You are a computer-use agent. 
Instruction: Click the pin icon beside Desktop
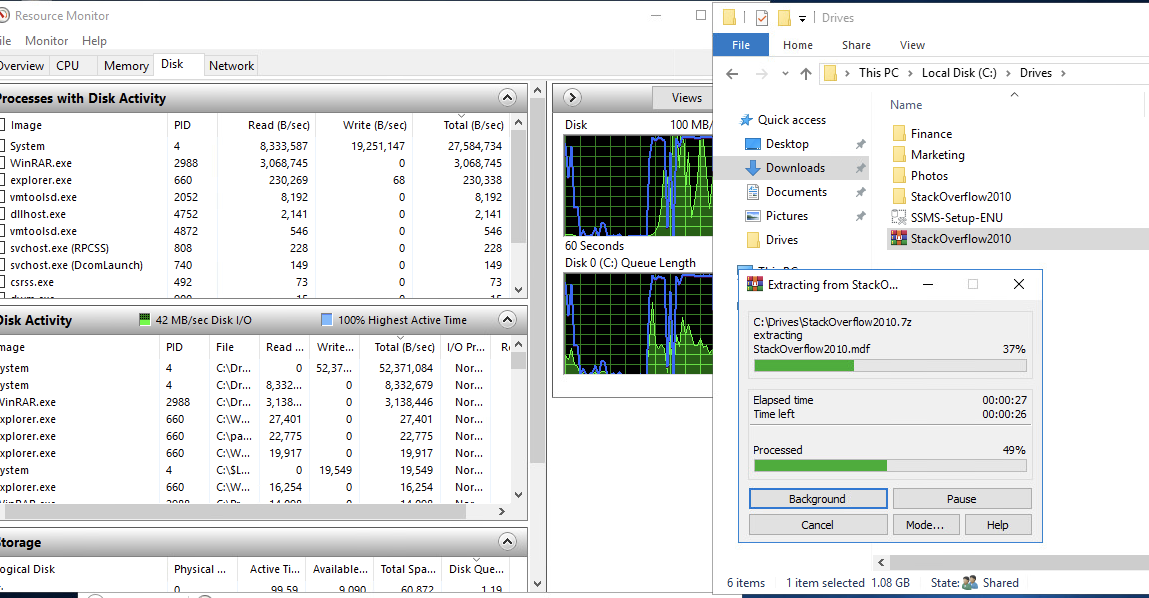860,144
